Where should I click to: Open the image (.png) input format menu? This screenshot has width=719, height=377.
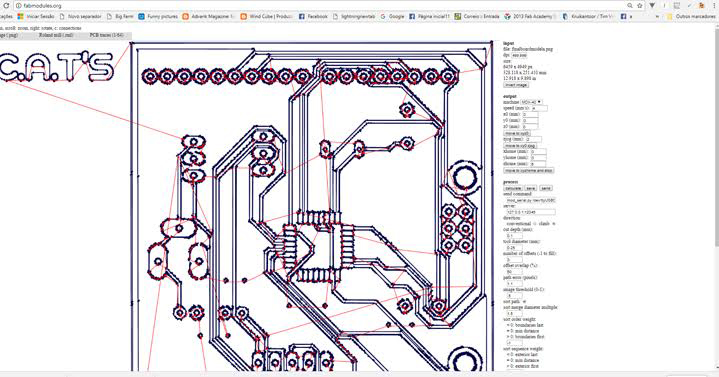click(9, 35)
